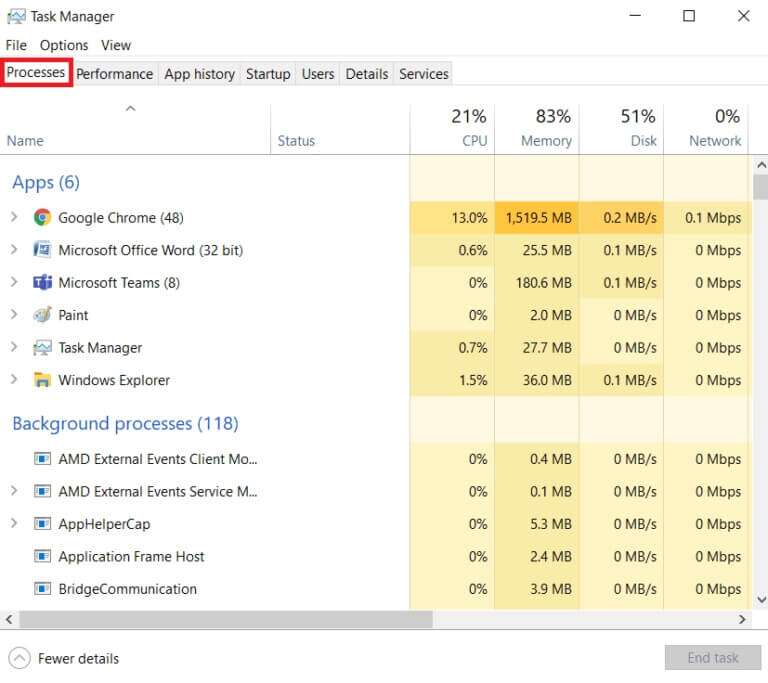768x683 pixels.
Task: Click the BridgeCommunication process icon
Action: pyautogui.click(x=42, y=589)
